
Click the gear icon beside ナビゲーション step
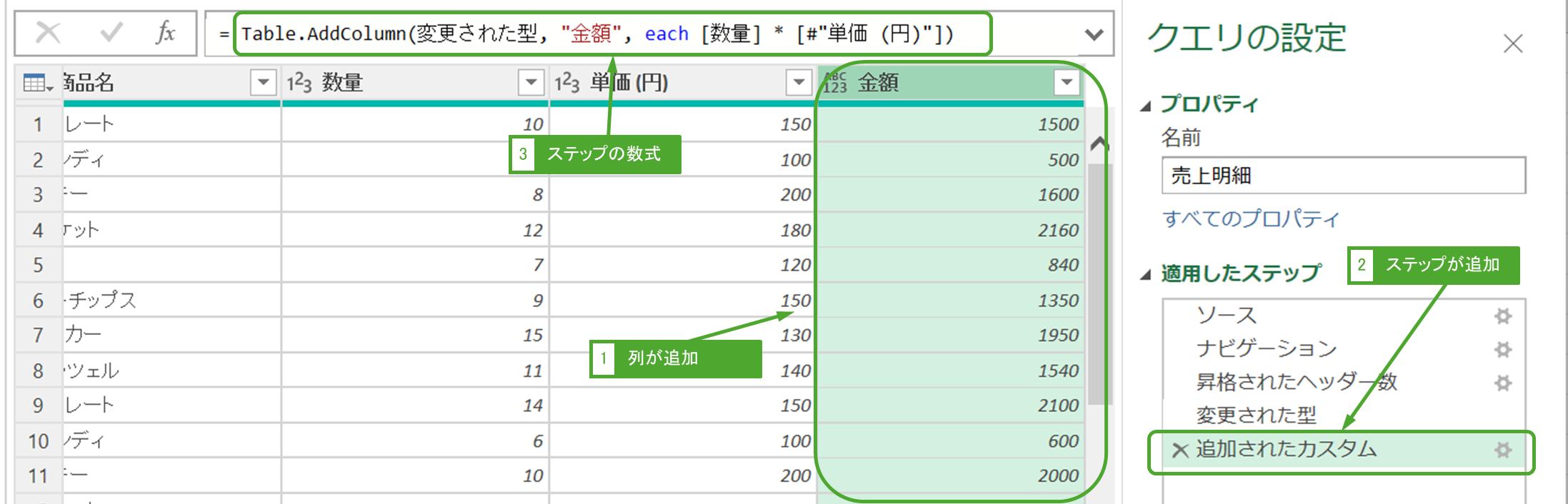coord(1503,350)
